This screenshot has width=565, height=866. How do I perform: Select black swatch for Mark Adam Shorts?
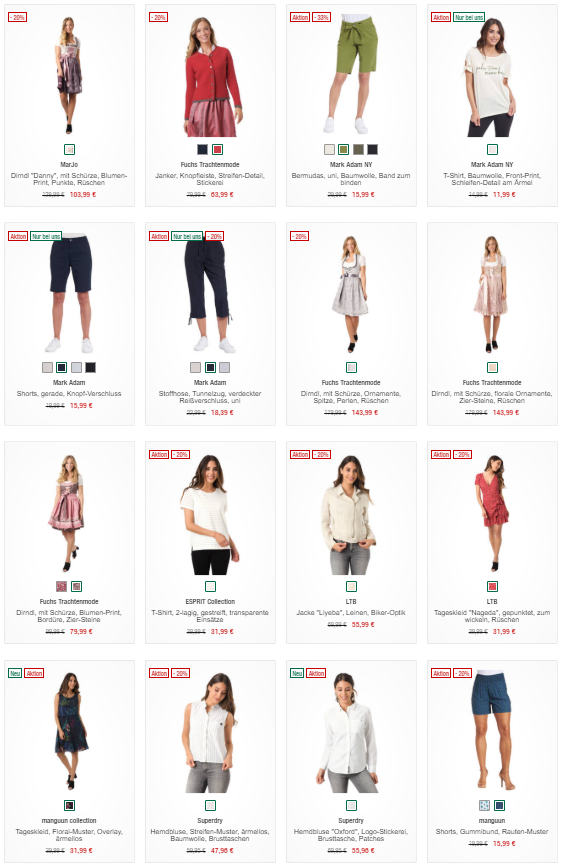click(x=91, y=367)
